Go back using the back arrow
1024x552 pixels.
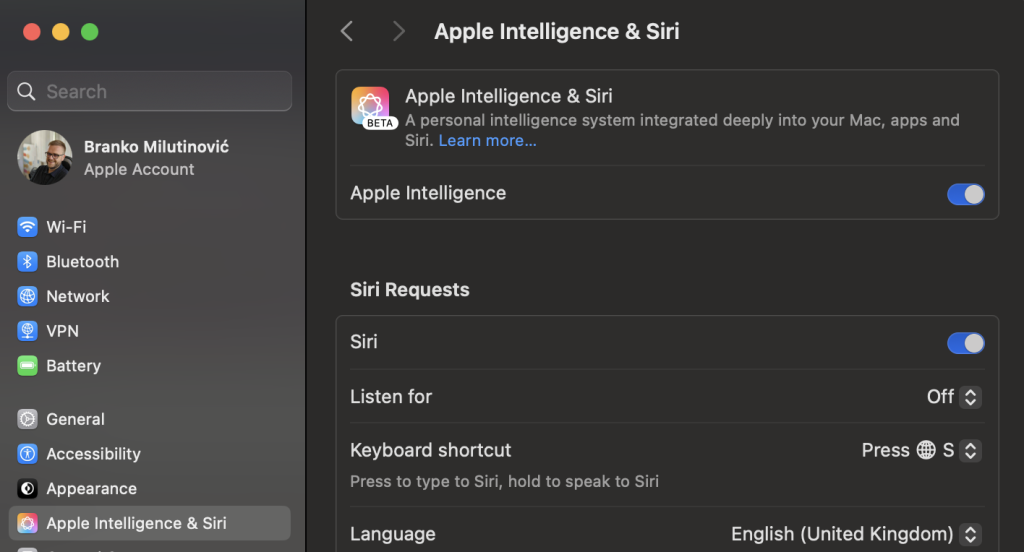point(347,31)
